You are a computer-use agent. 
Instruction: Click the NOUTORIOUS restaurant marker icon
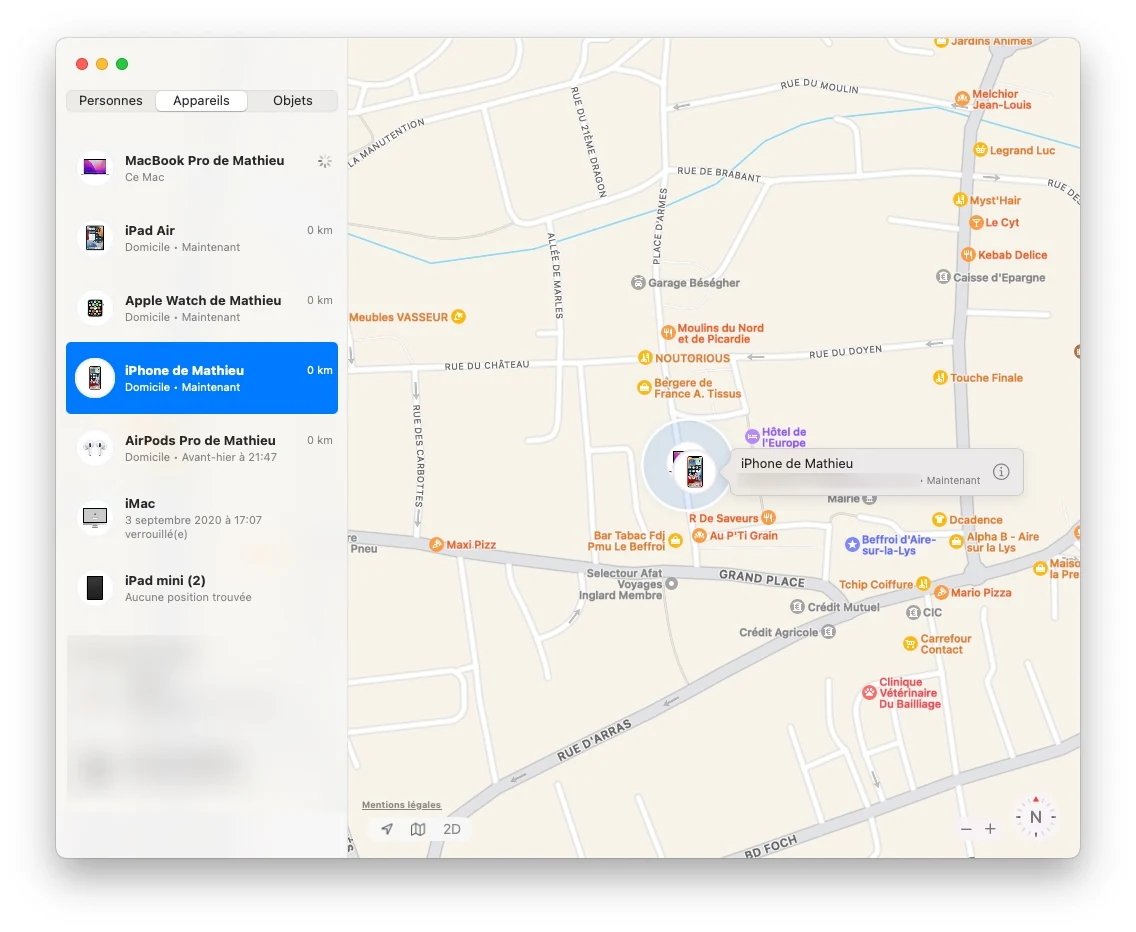pos(645,357)
